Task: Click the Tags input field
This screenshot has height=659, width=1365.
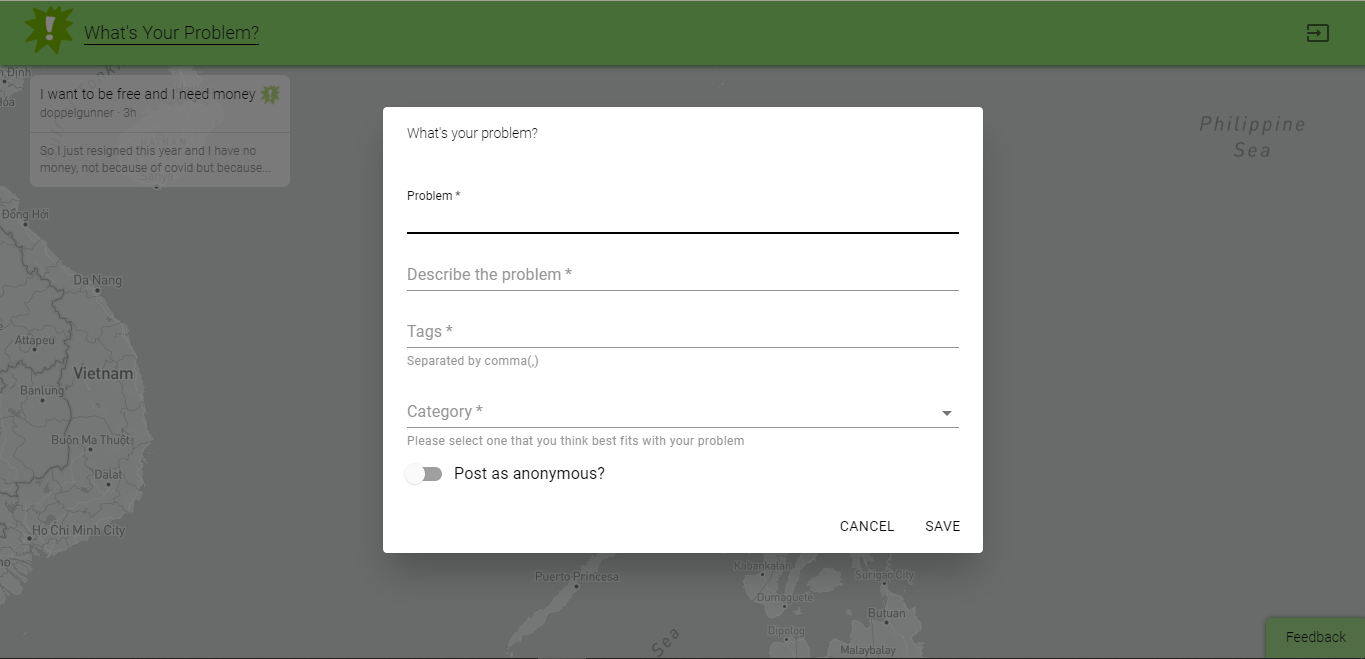Action: point(680,333)
